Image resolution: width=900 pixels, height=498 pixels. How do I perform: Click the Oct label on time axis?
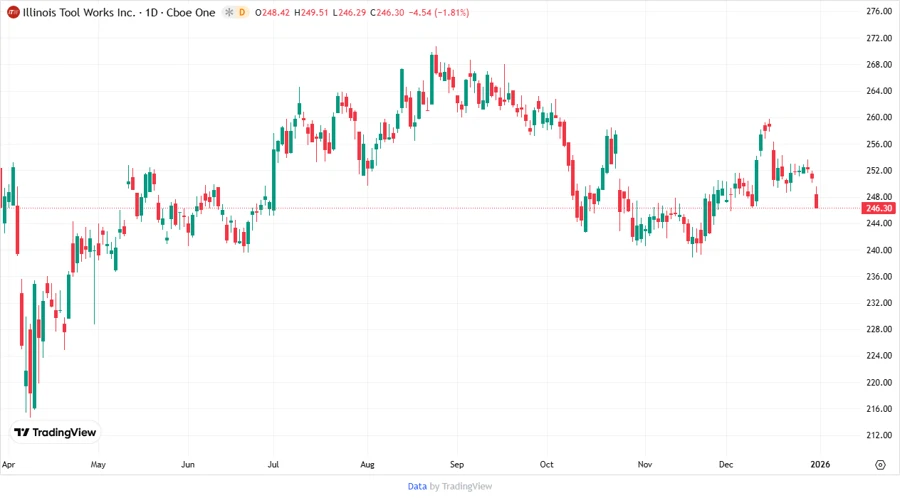[546, 465]
